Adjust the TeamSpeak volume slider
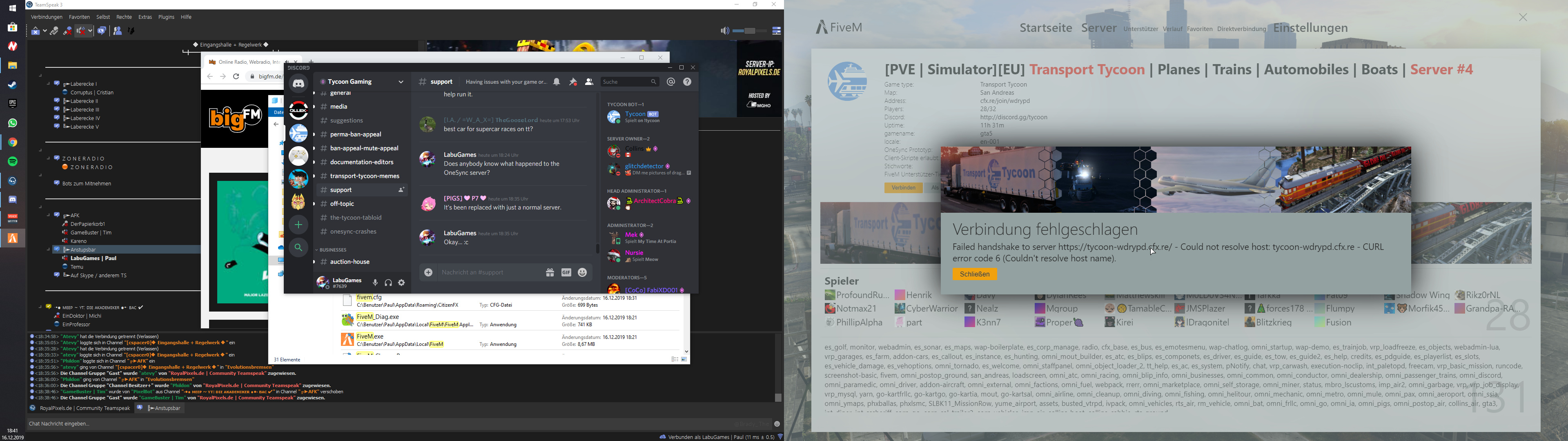The height and width of the screenshot is (441, 1568). (749, 31)
